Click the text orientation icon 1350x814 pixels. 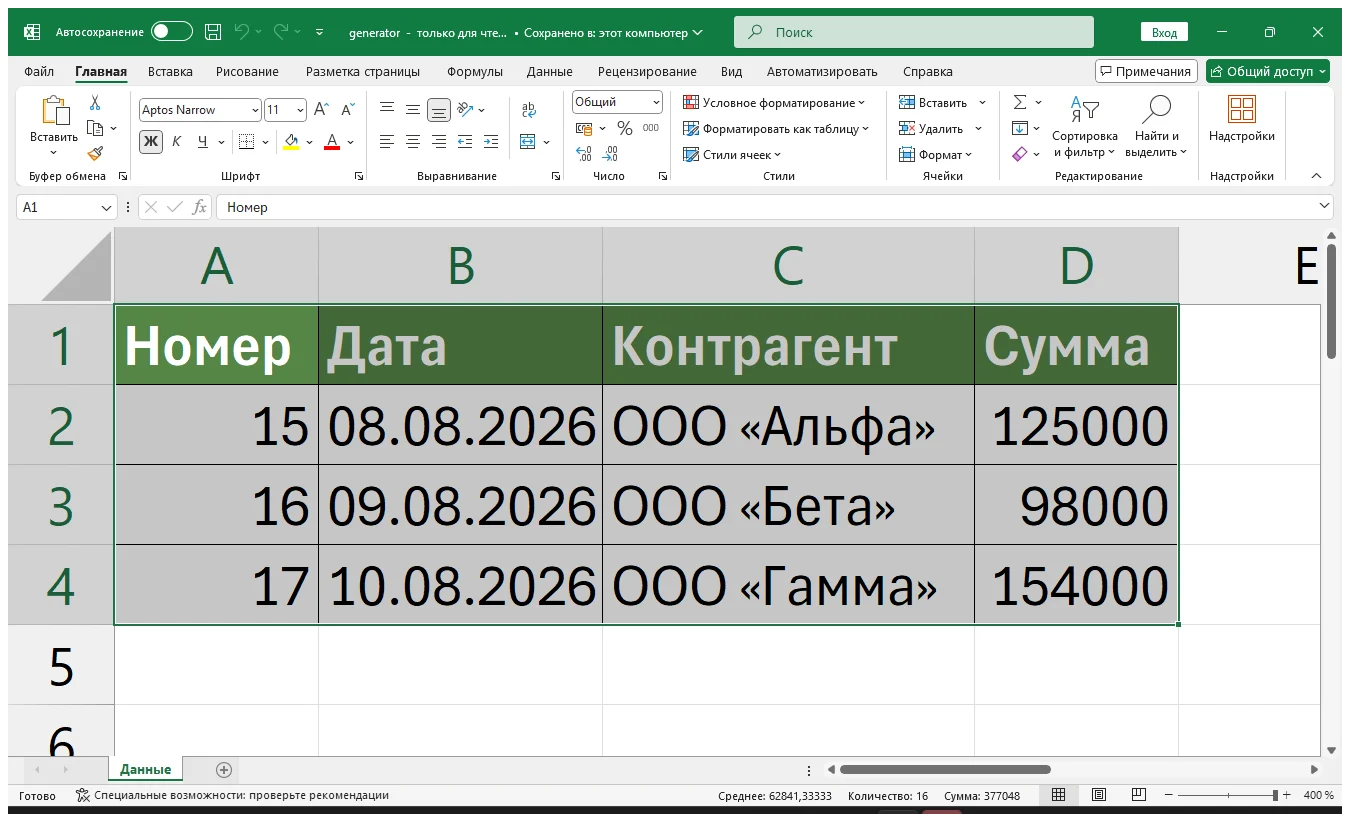[x=465, y=110]
